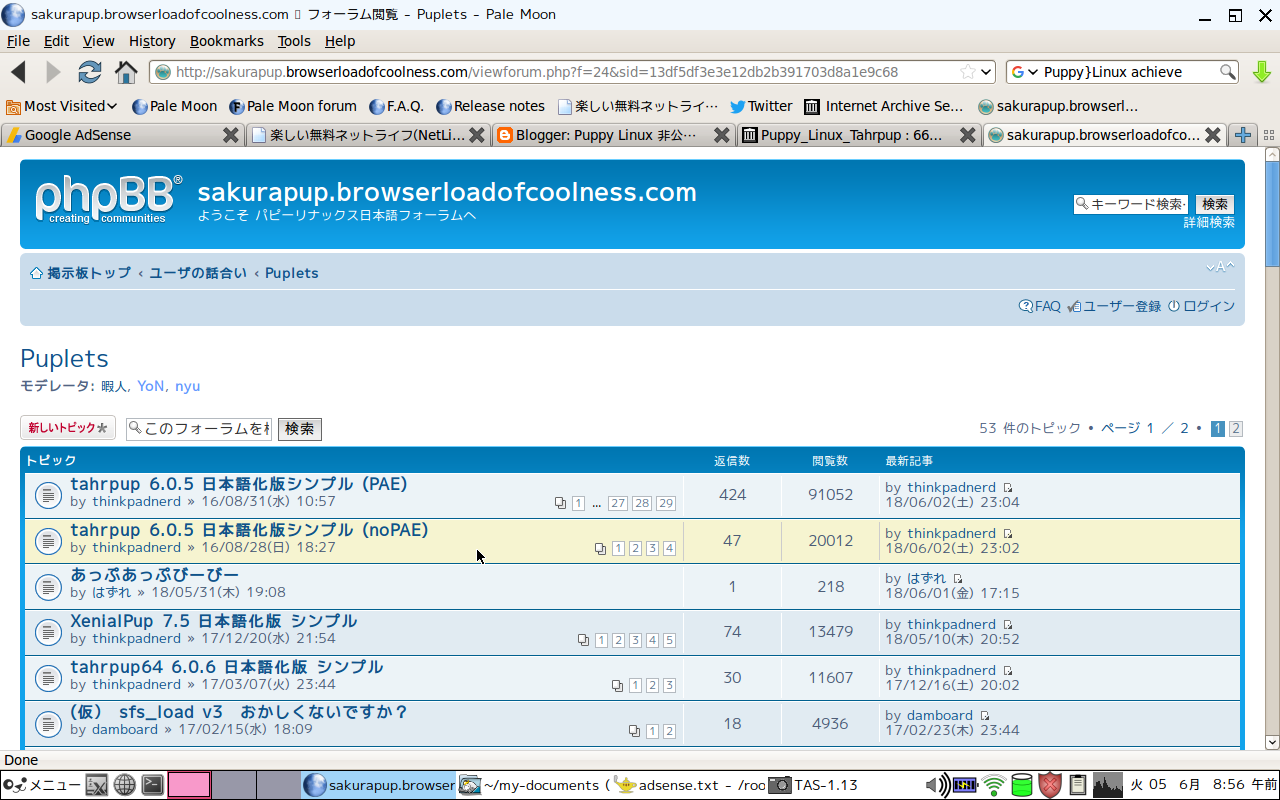Open the ログイン login link

point(1201,306)
